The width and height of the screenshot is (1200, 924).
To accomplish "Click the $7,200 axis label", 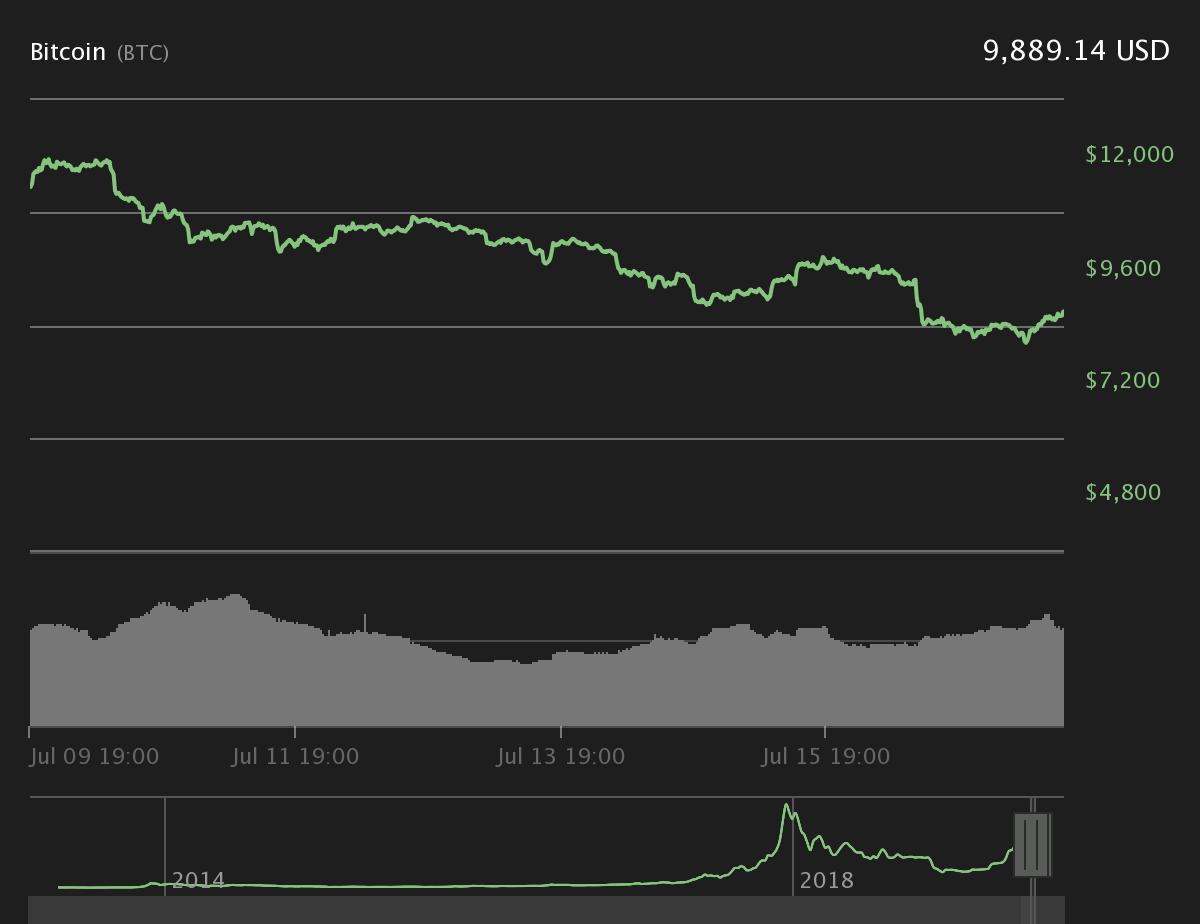I will click(x=1123, y=380).
